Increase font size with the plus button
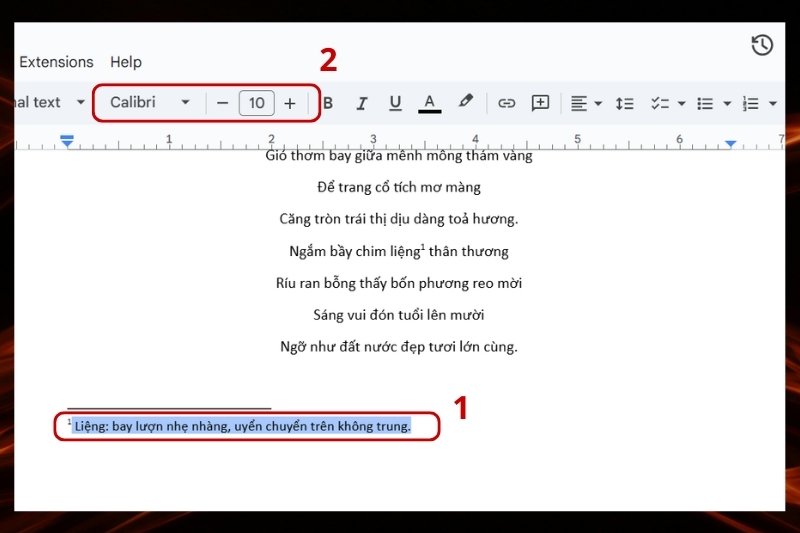This screenshot has height=533, width=800. point(290,104)
